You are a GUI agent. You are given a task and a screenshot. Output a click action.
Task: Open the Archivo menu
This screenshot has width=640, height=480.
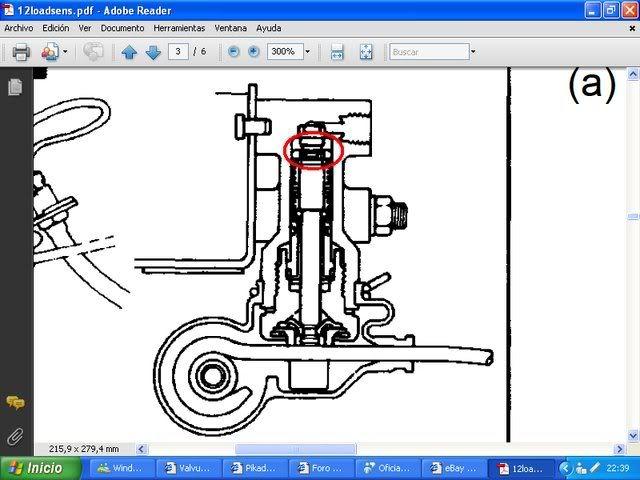pyautogui.click(x=19, y=28)
